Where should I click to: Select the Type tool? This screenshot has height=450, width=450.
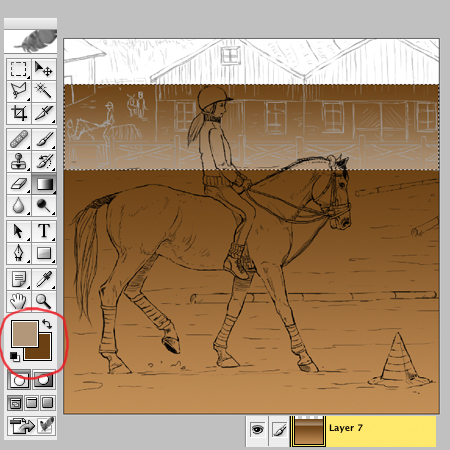point(44,231)
